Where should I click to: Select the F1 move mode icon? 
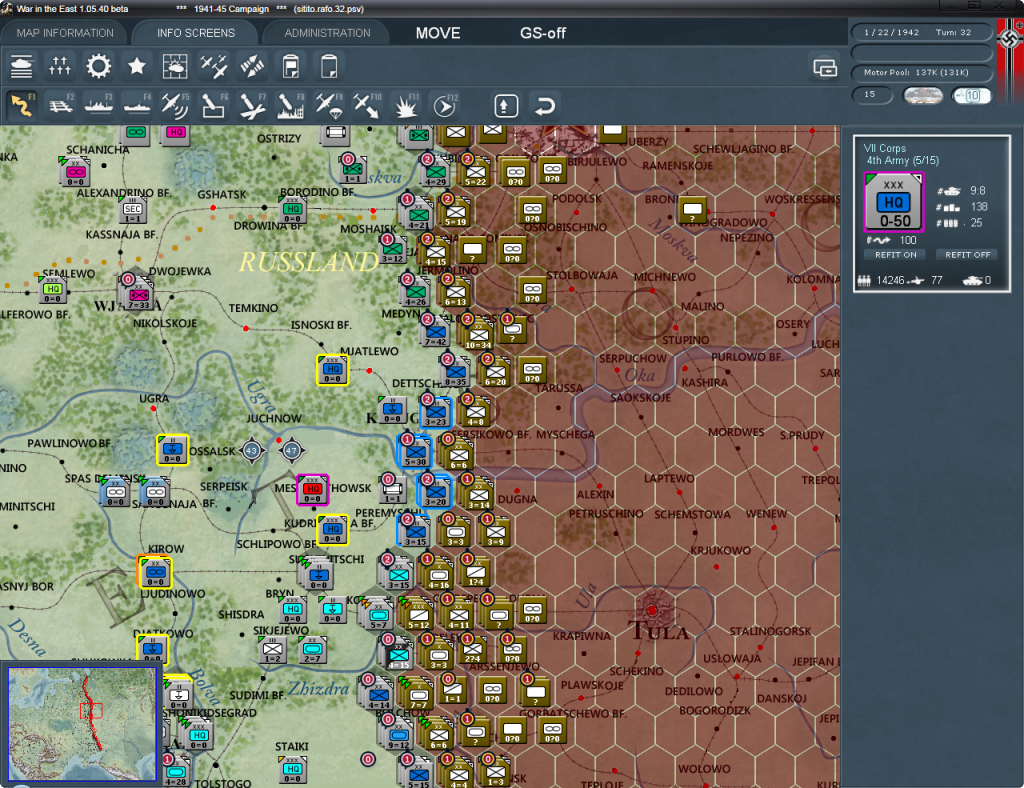pyautogui.click(x=22, y=105)
